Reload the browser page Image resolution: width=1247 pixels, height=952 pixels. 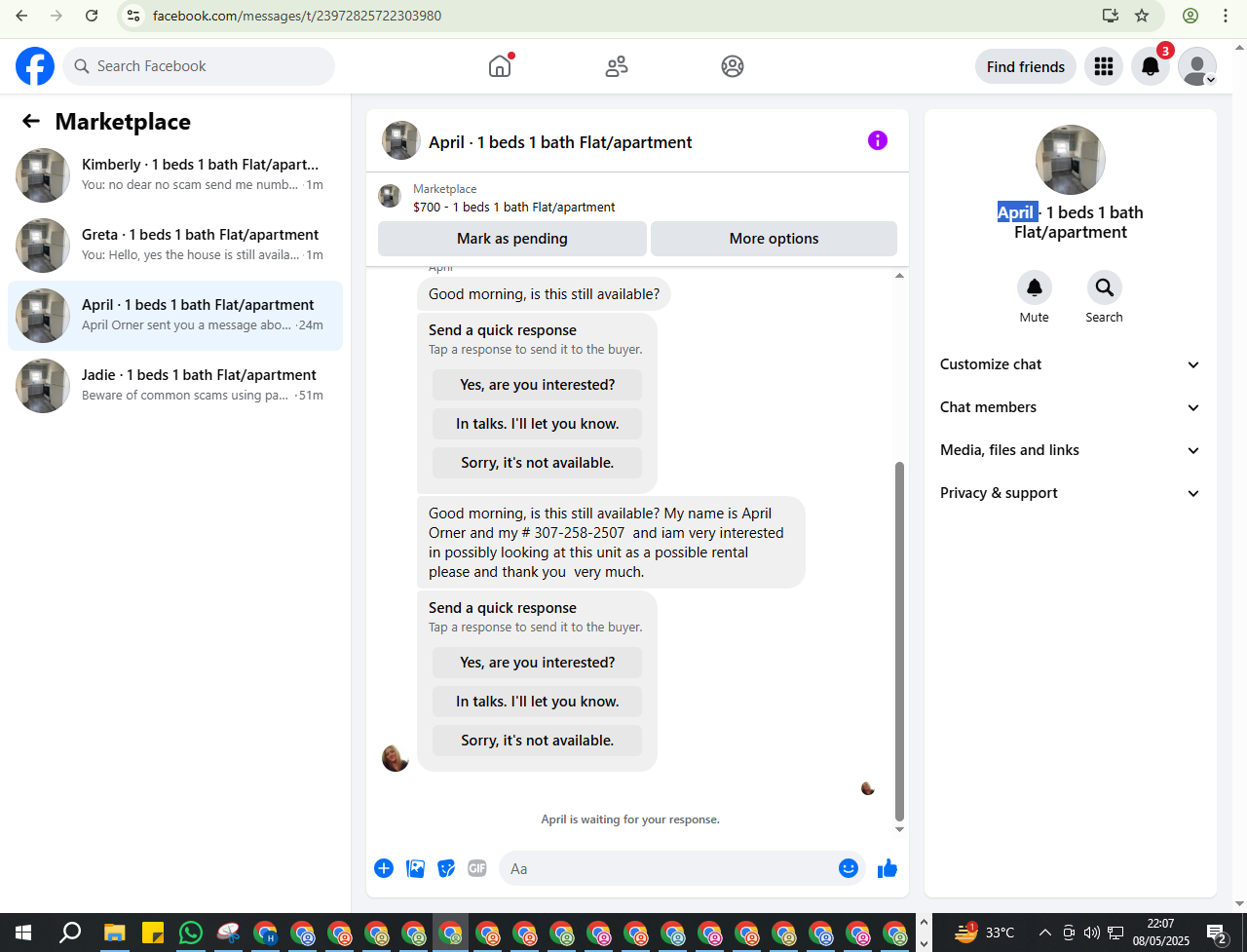92,16
